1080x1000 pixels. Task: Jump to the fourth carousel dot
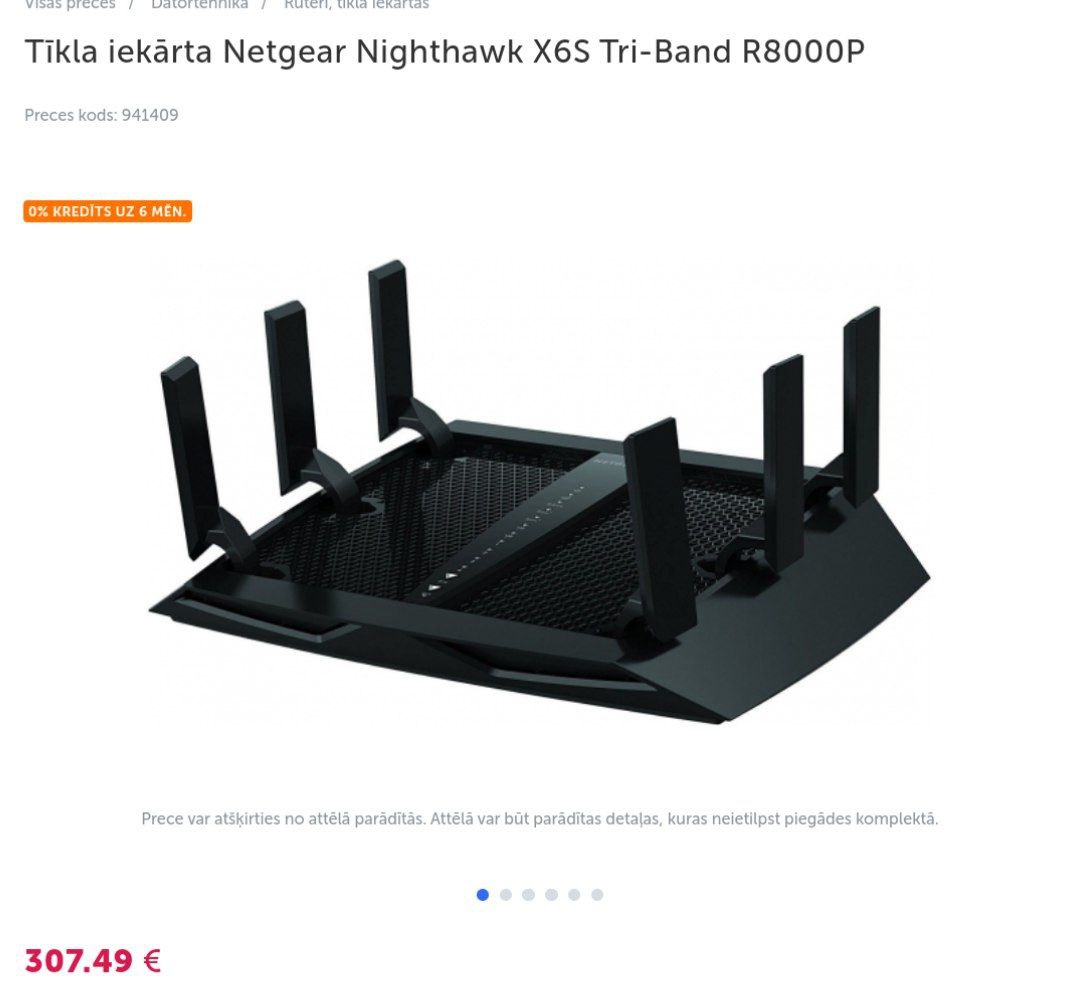551,895
